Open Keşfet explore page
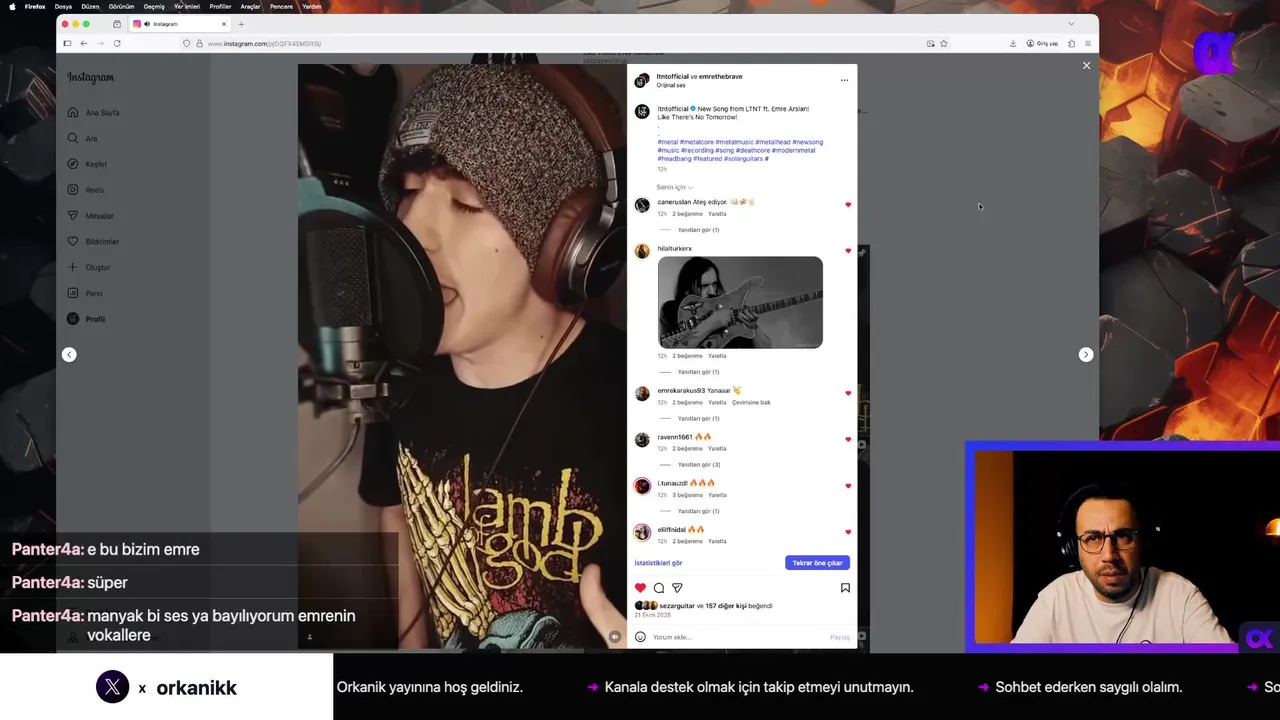1280x720 pixels. [x=88, y=164]
